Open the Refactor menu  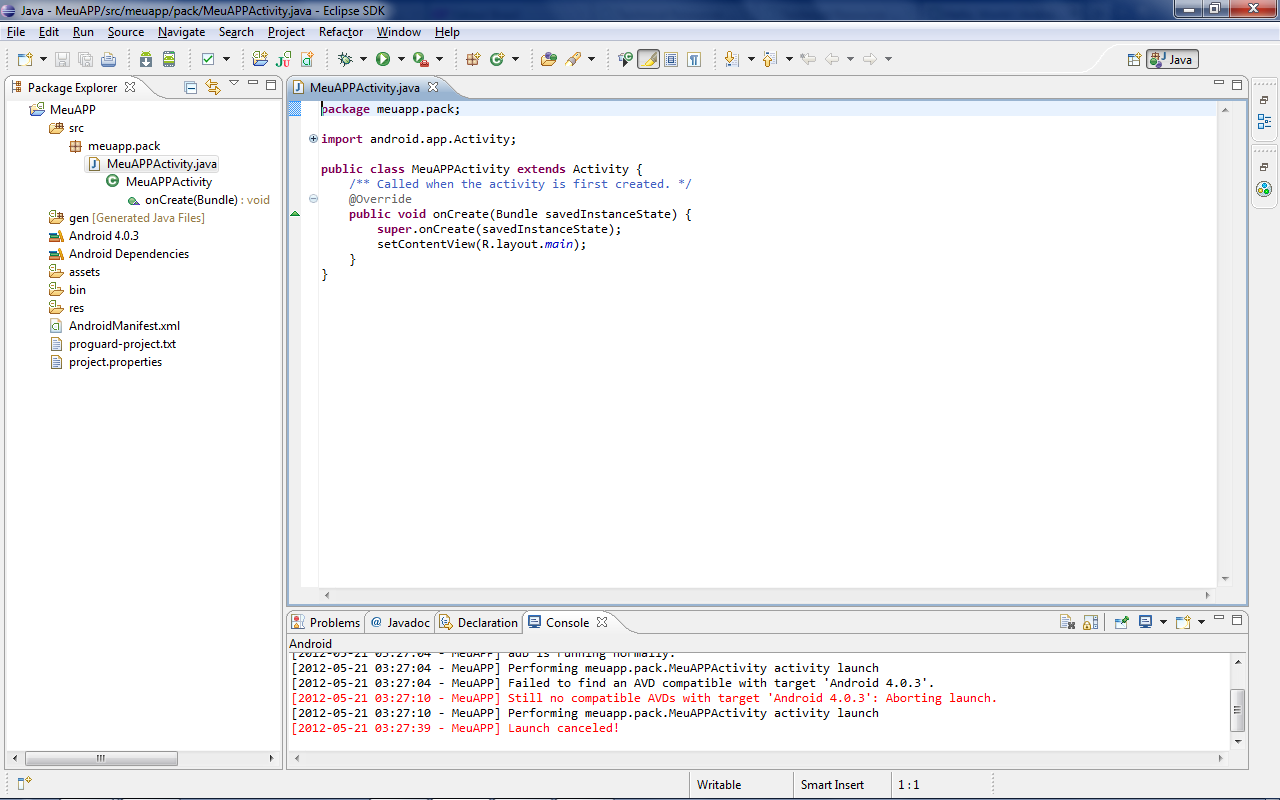pyautogui.click(x=341, y=32)
